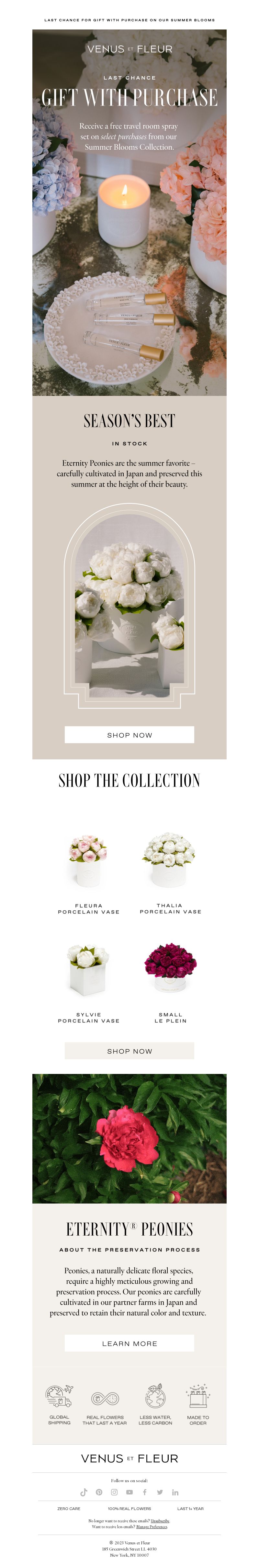Click the Global Shipping airplane icon

point(59,1396)
